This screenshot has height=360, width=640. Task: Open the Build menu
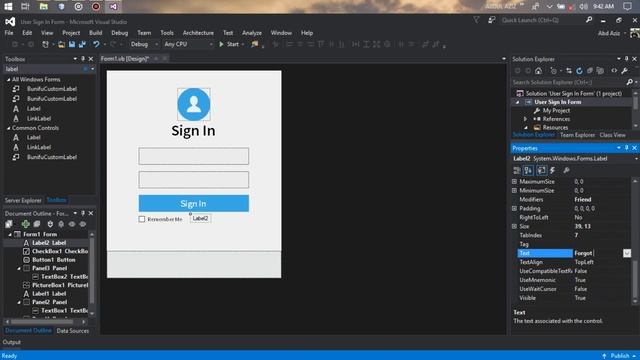tap(96, 33)
